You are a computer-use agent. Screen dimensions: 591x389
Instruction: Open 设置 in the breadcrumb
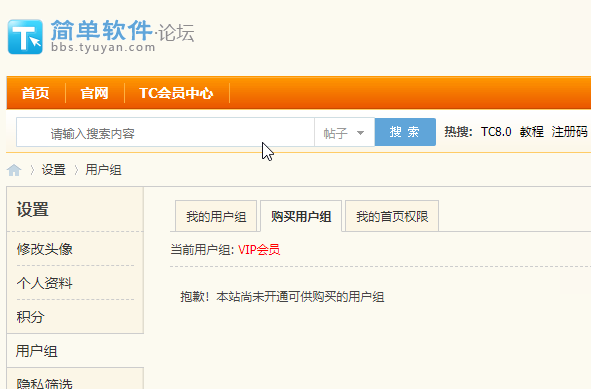click(54, 170)
